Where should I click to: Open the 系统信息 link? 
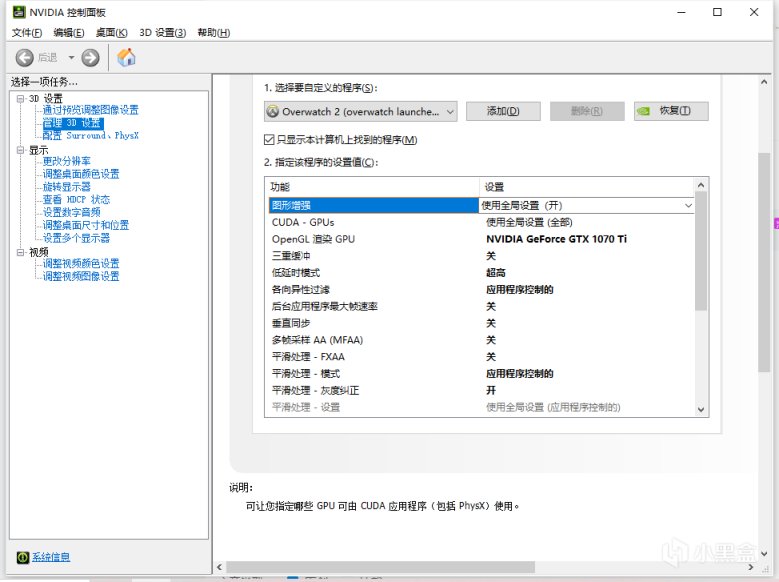(x=51, y=557)
